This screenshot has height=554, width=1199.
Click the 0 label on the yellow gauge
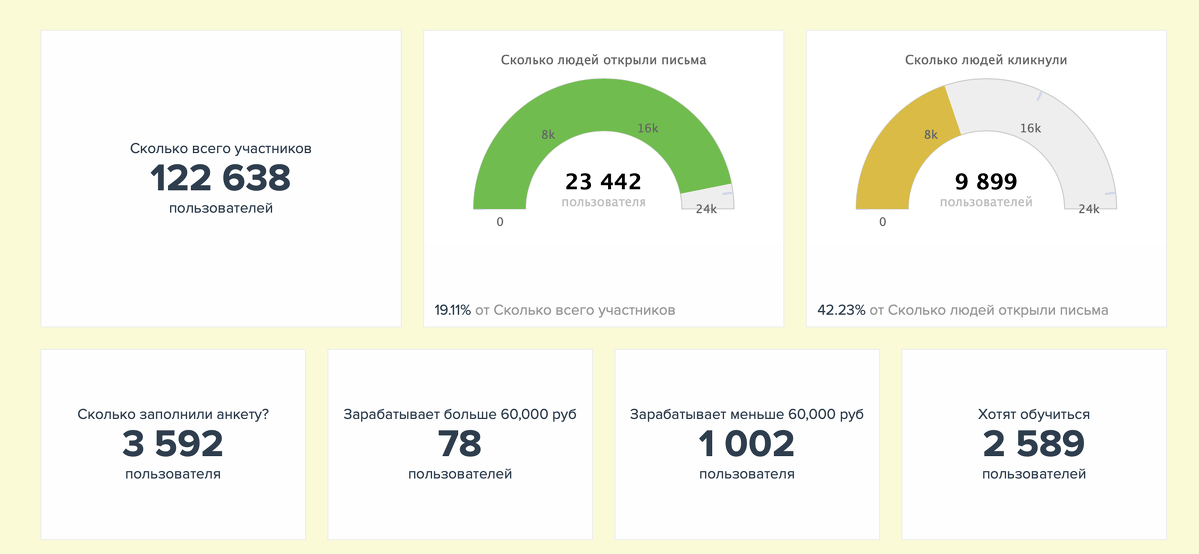(x=882, y=222)
